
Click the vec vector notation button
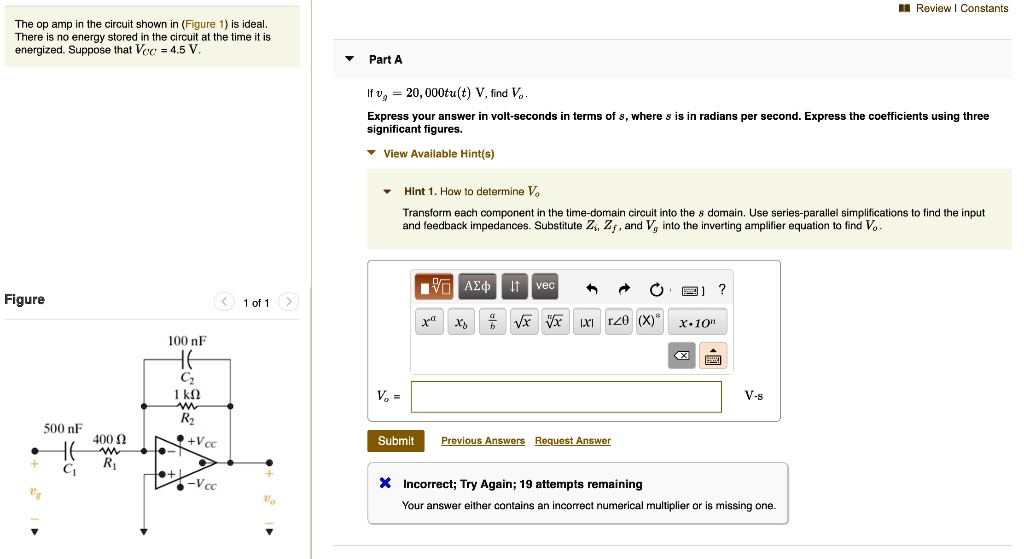click(x=545, y=286)
